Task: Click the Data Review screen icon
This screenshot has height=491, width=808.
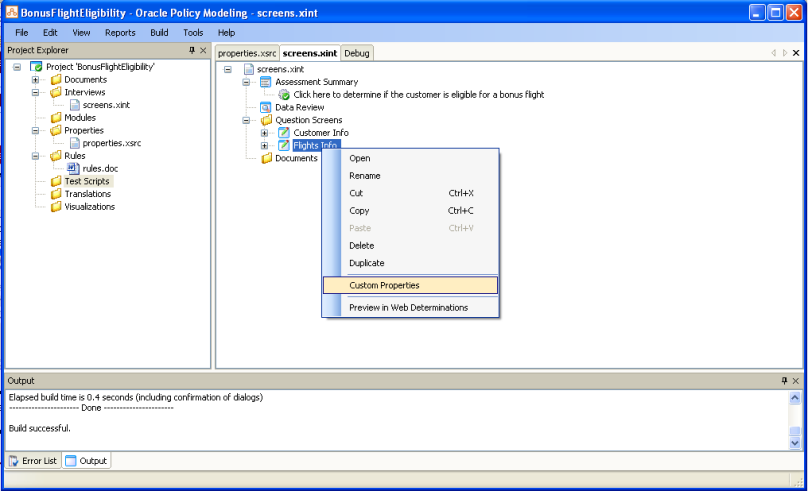Action: click(x=265, y=107)
